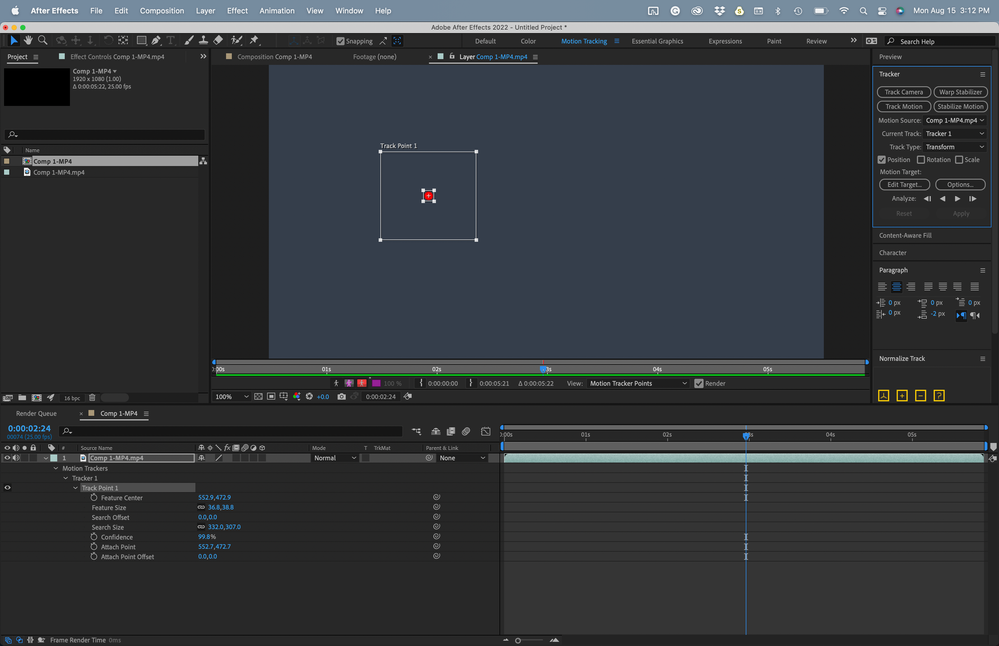Viewport: 999px width, 646px height.
Task: Choose the Eraser tool
Action: [218, 41]
